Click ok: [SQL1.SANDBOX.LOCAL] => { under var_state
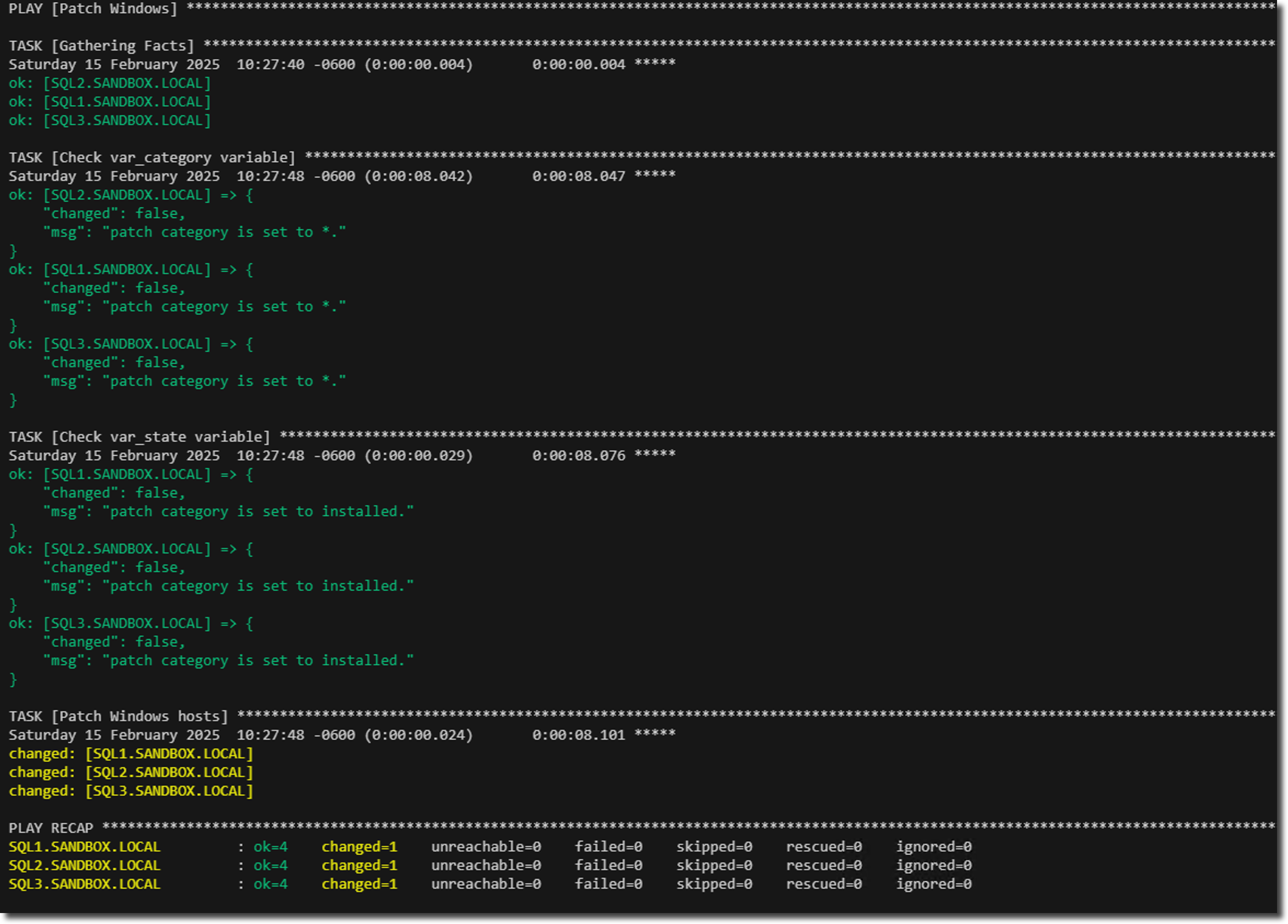 tap(131, 474)
